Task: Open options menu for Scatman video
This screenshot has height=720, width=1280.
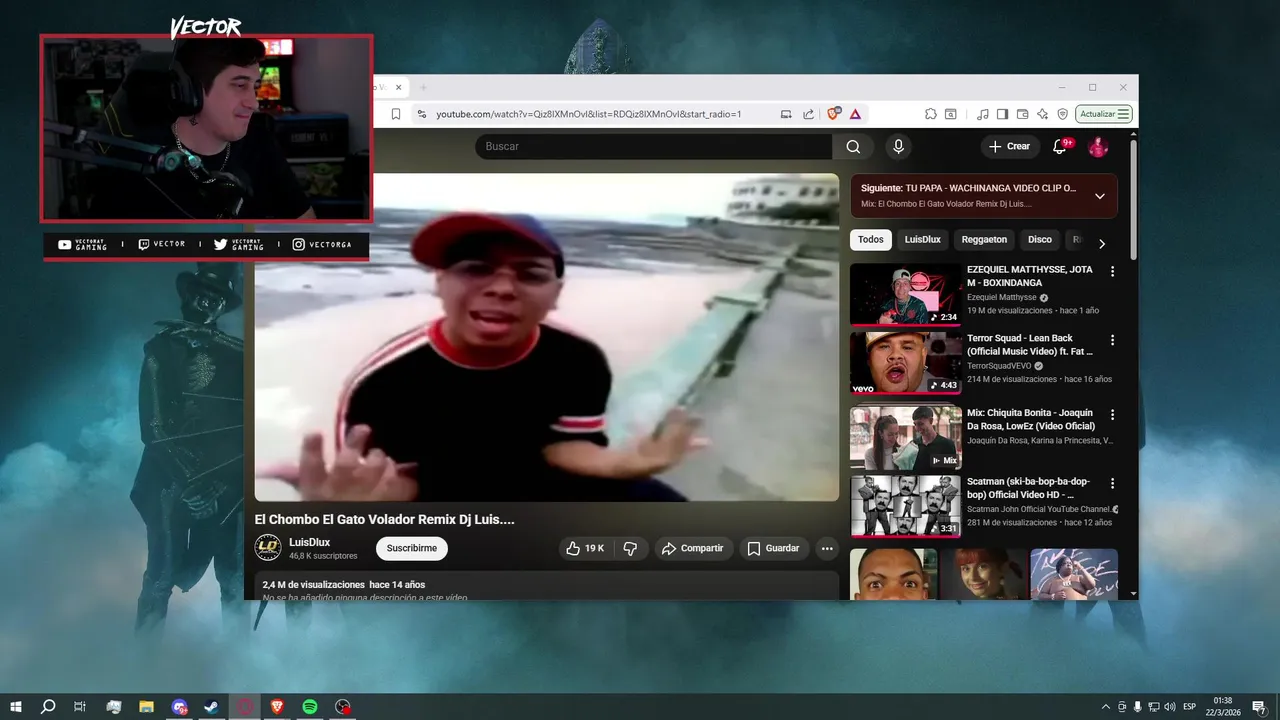Action: coord(1112,483)
